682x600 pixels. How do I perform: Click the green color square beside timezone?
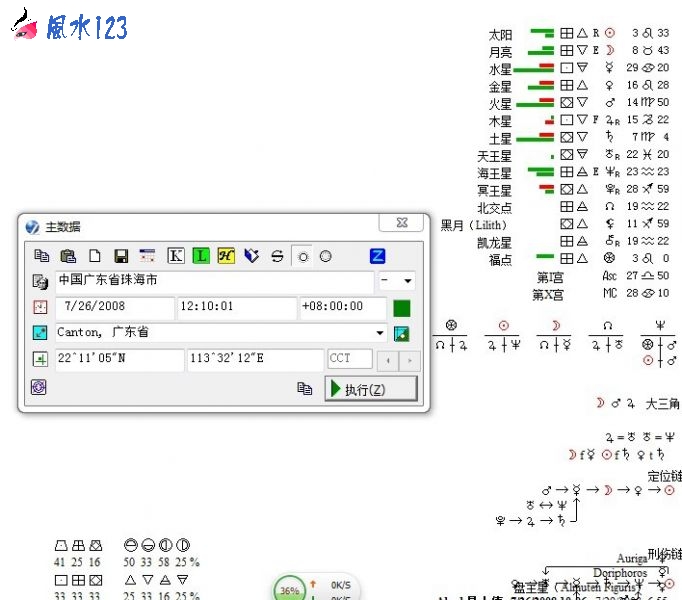[402, 307]
